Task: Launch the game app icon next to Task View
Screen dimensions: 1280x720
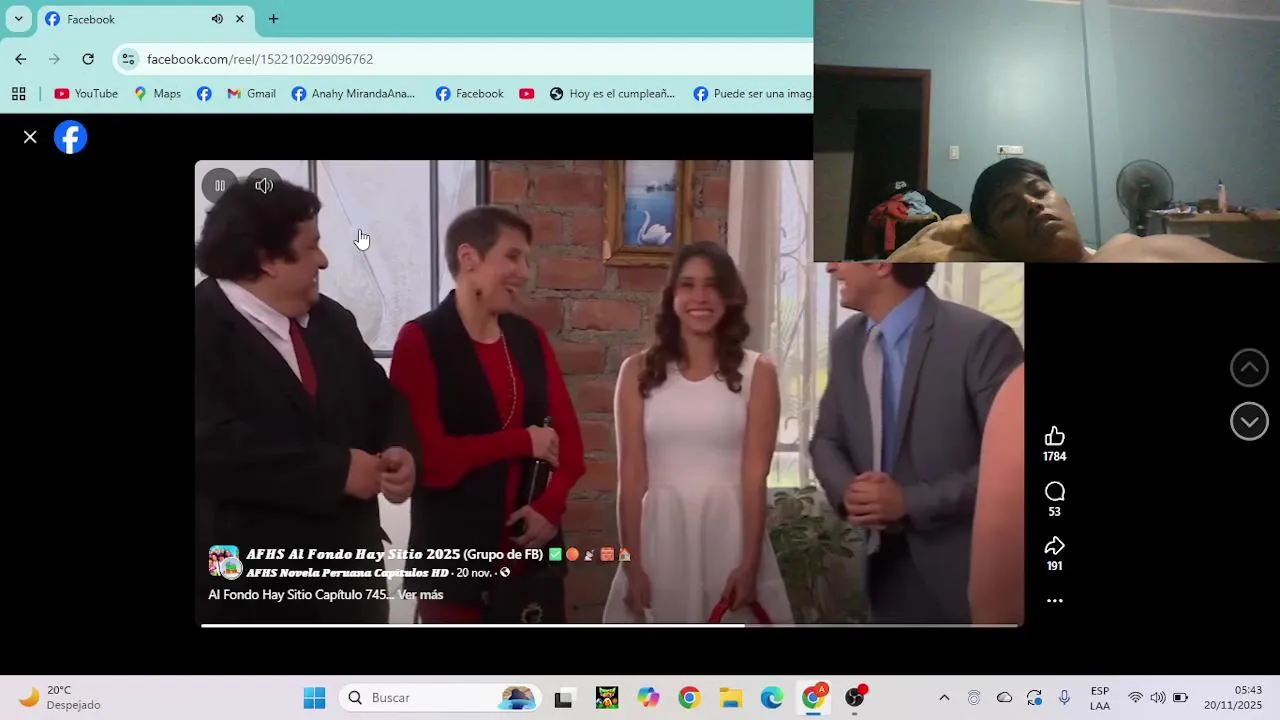Action: tap(606, 697)
